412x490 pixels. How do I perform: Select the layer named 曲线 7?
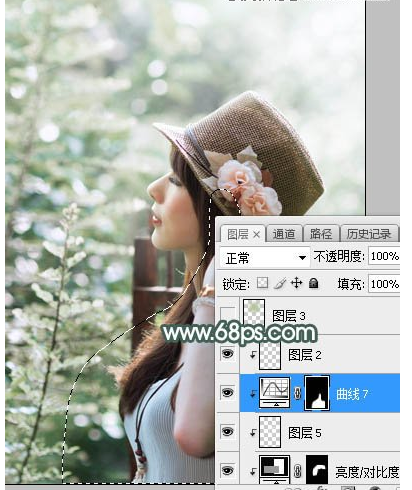coord(352,394)
